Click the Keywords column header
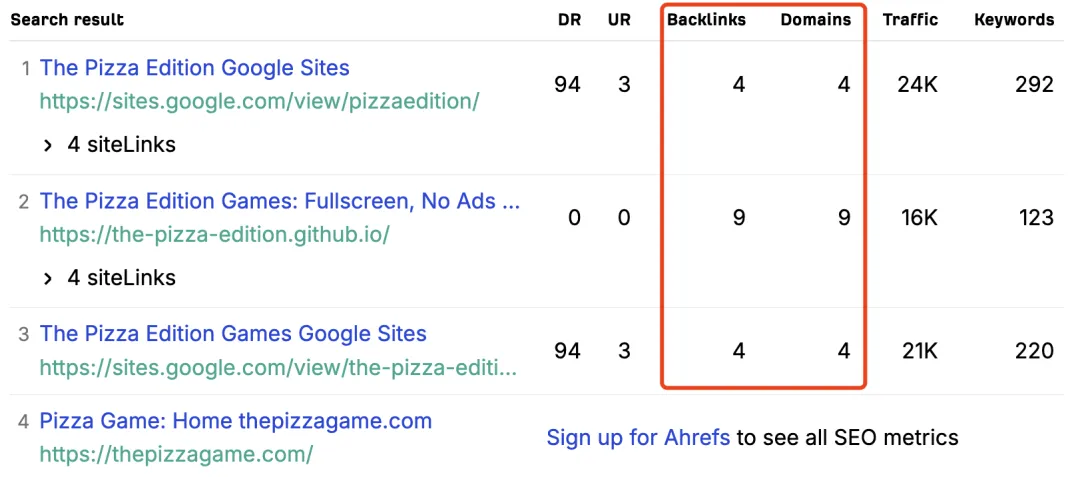The image size is (1080, 477). click(1014, 19)
